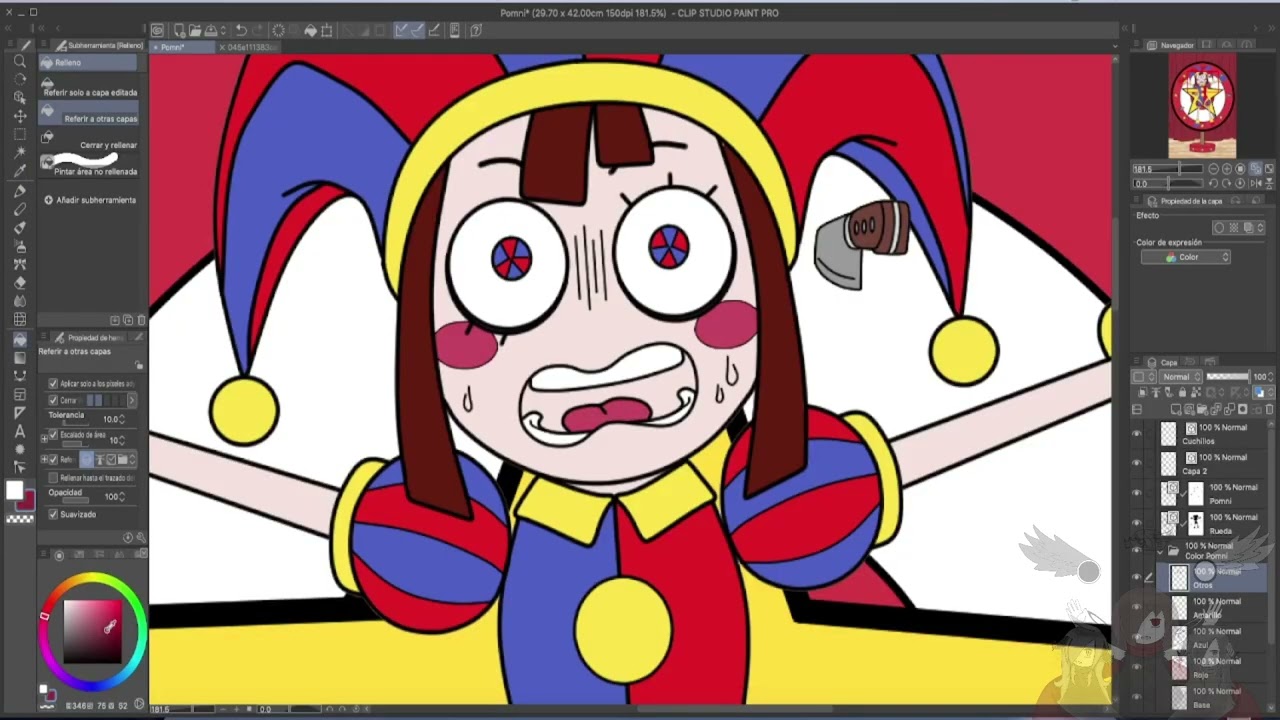Hide the Rueda layer
This screenshot has width=1280, height=720.
(x=1136, y=522)
